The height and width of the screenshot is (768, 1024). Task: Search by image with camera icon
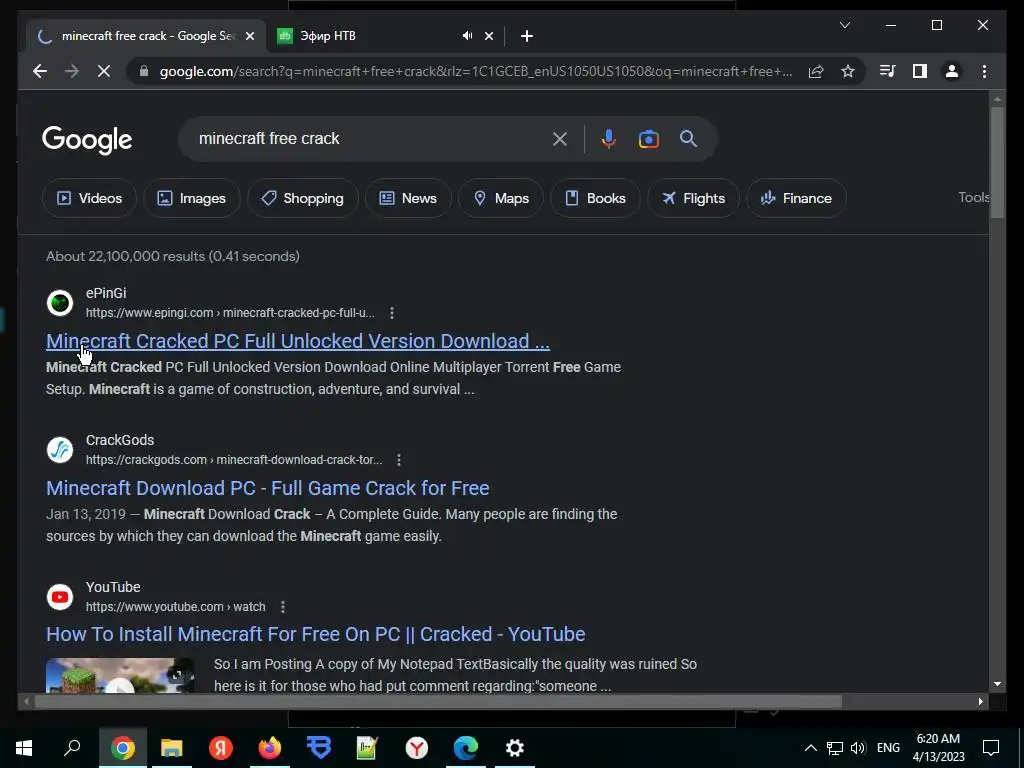[648, 139]
